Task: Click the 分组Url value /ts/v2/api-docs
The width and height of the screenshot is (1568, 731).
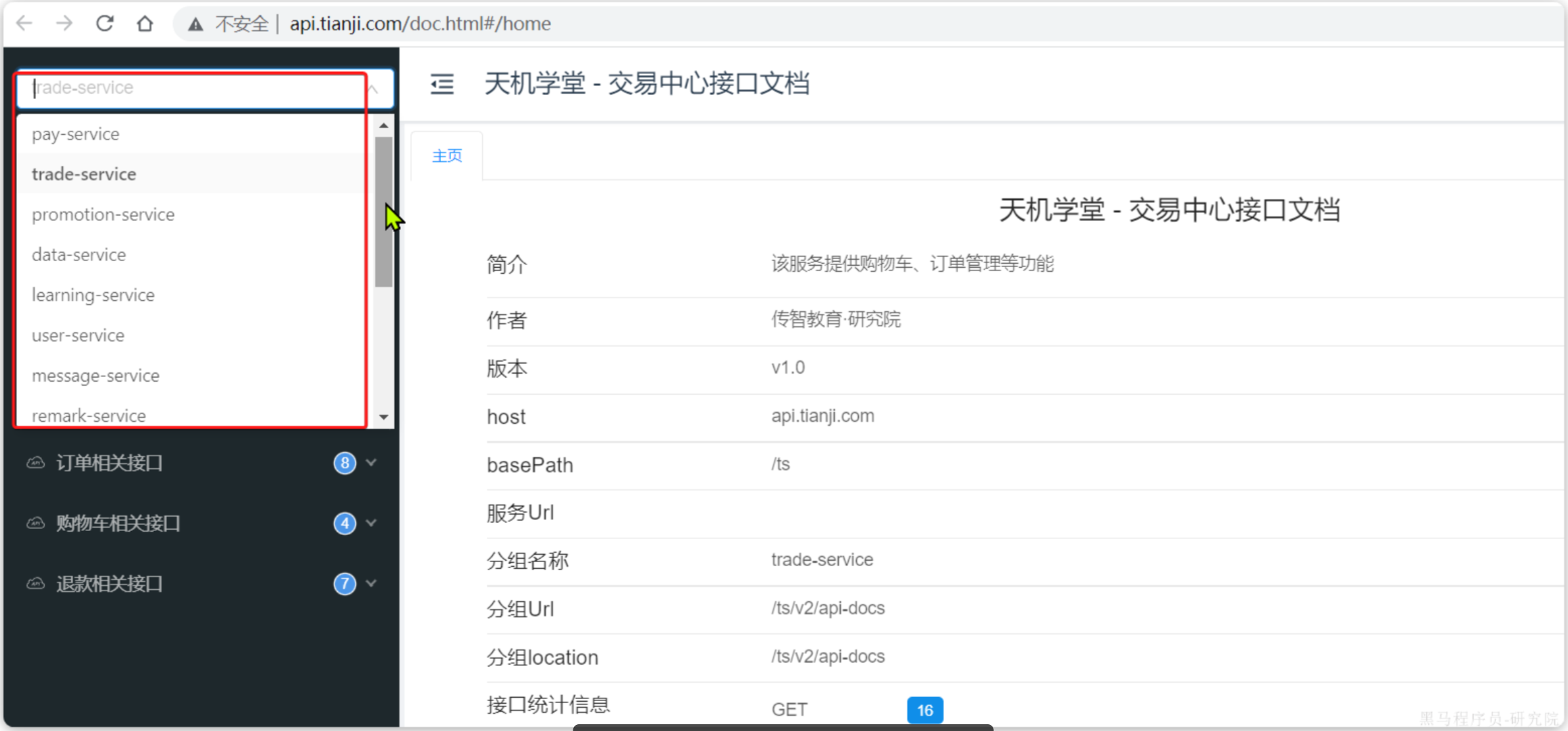Action: 828,608
